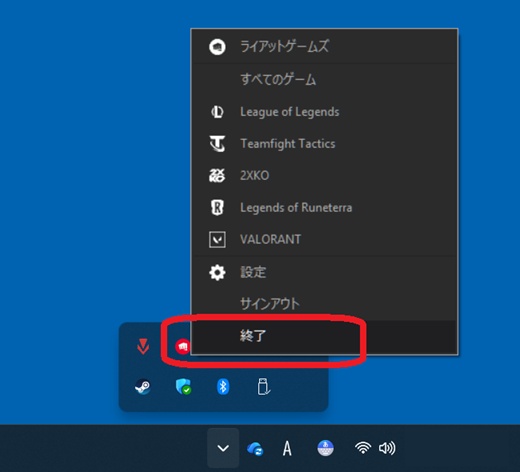Click the red Riot Client tray icon
Screen dimensions: 520x472
tap(183, 347)
